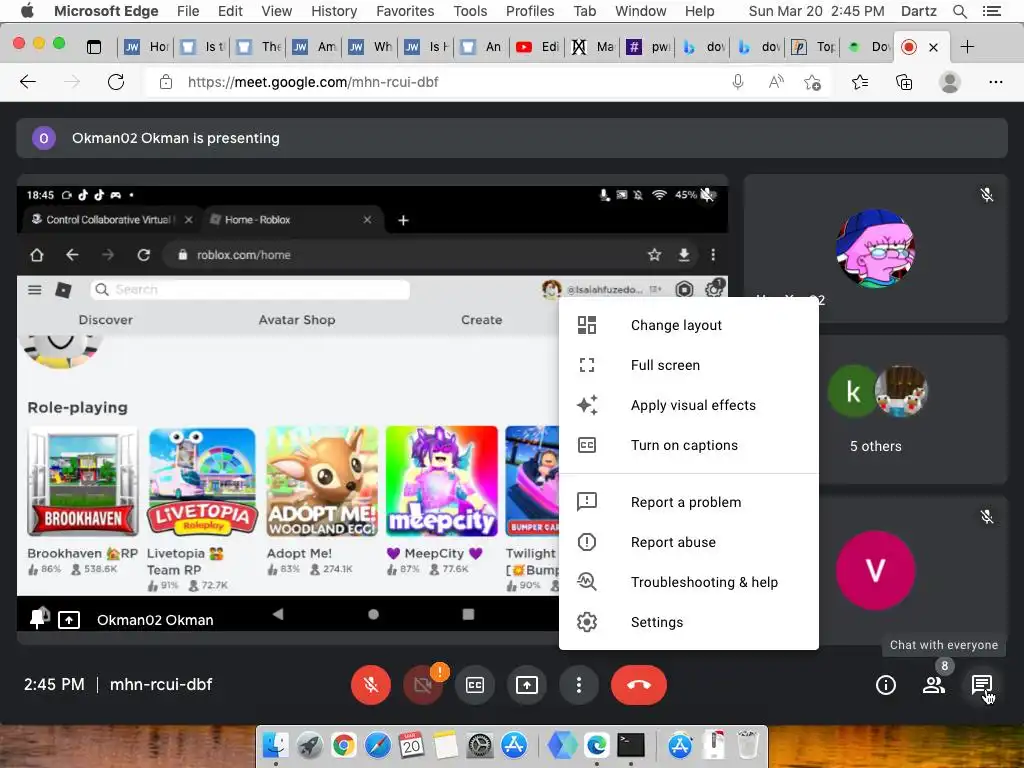Open Control Center in menu bar
Image resolution: width=1024 pixels, height=768 pixels.
[x=991, y=11]
